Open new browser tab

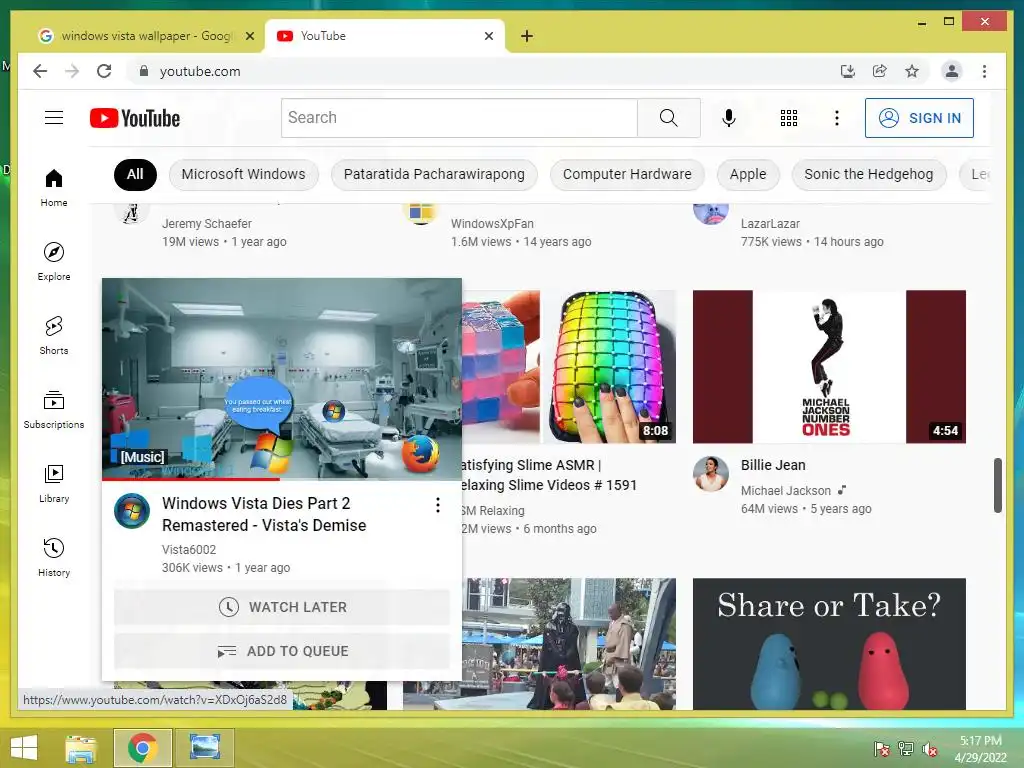point(527,36)
